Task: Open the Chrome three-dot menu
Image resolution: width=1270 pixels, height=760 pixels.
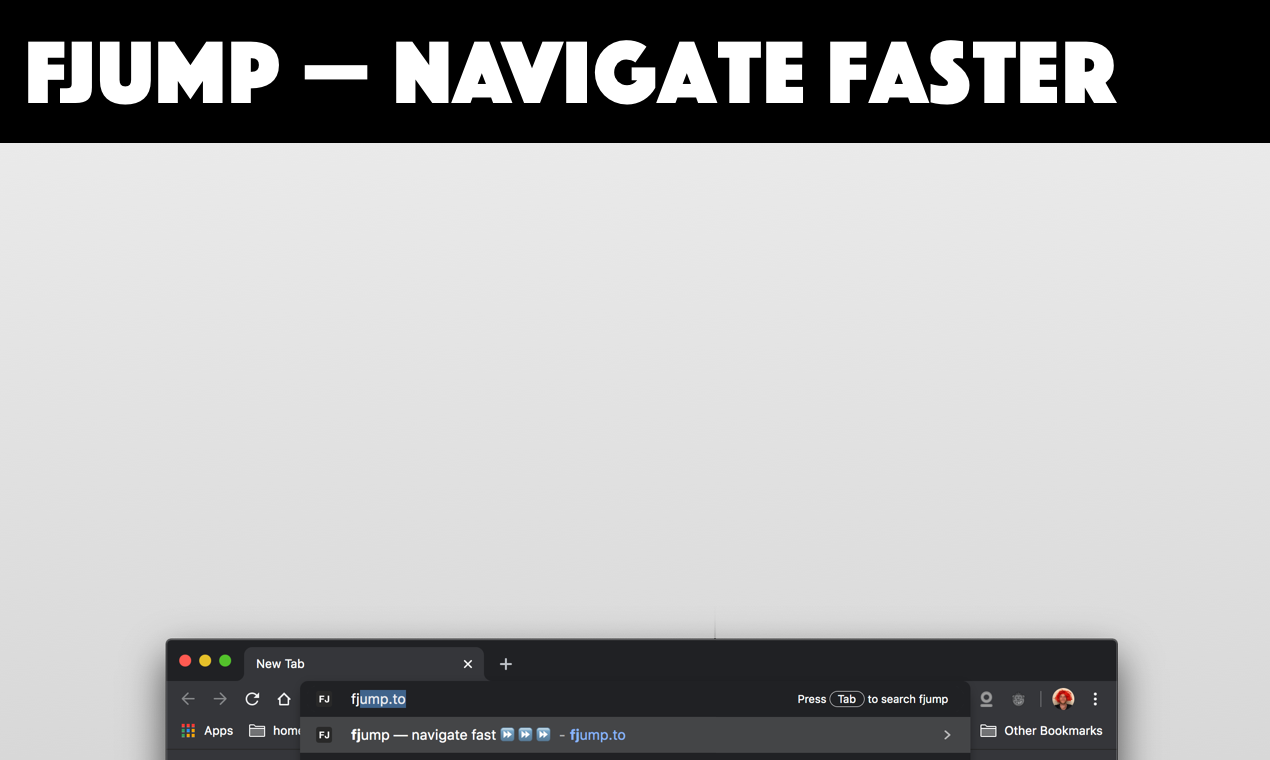Action: pyautogui.click(x=1095, y=699)
